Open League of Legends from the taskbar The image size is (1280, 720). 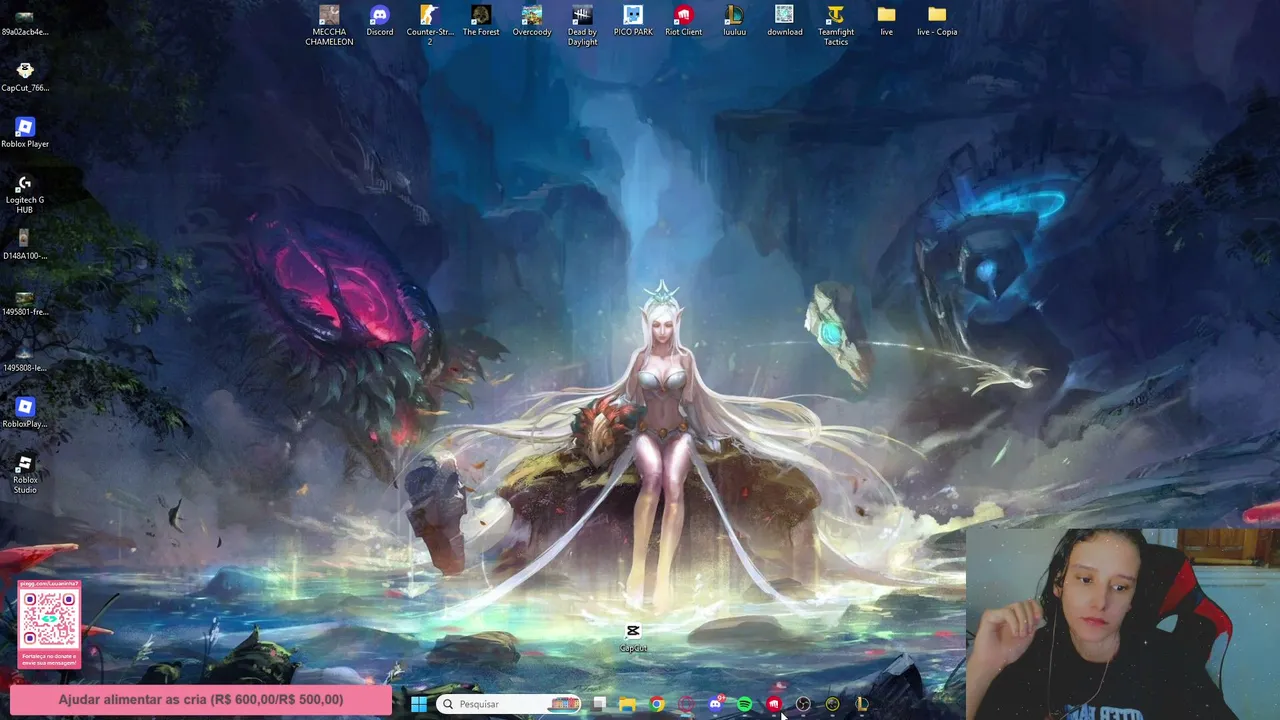tap(861, 704)
